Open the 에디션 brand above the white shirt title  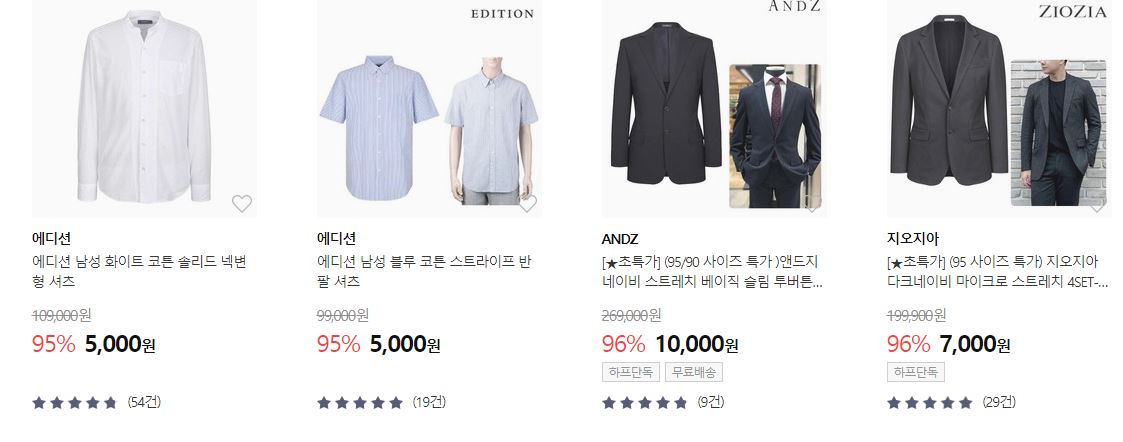click(x=52, y=239)
